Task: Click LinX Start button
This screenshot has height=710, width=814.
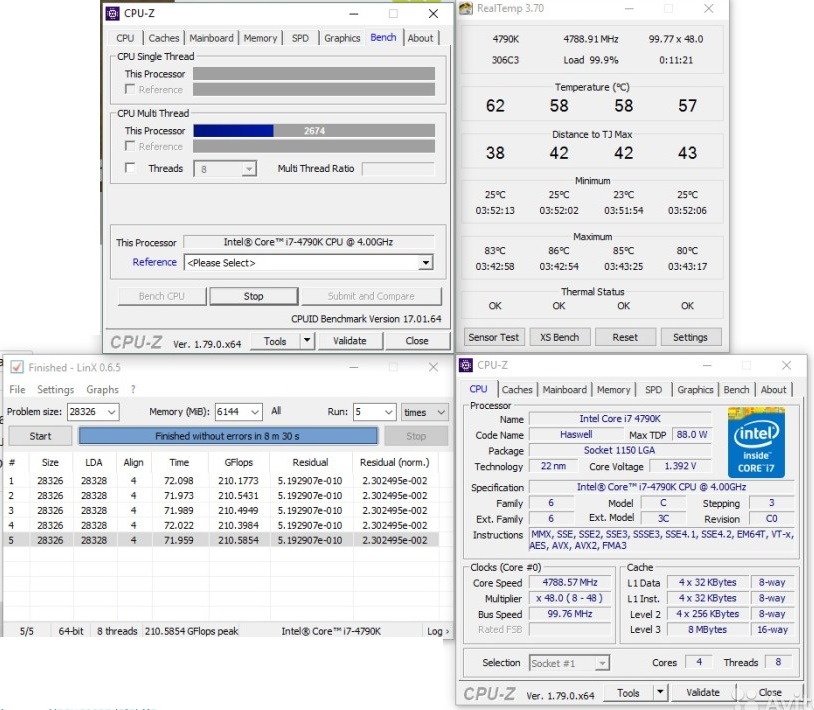Action: point(40,436)
